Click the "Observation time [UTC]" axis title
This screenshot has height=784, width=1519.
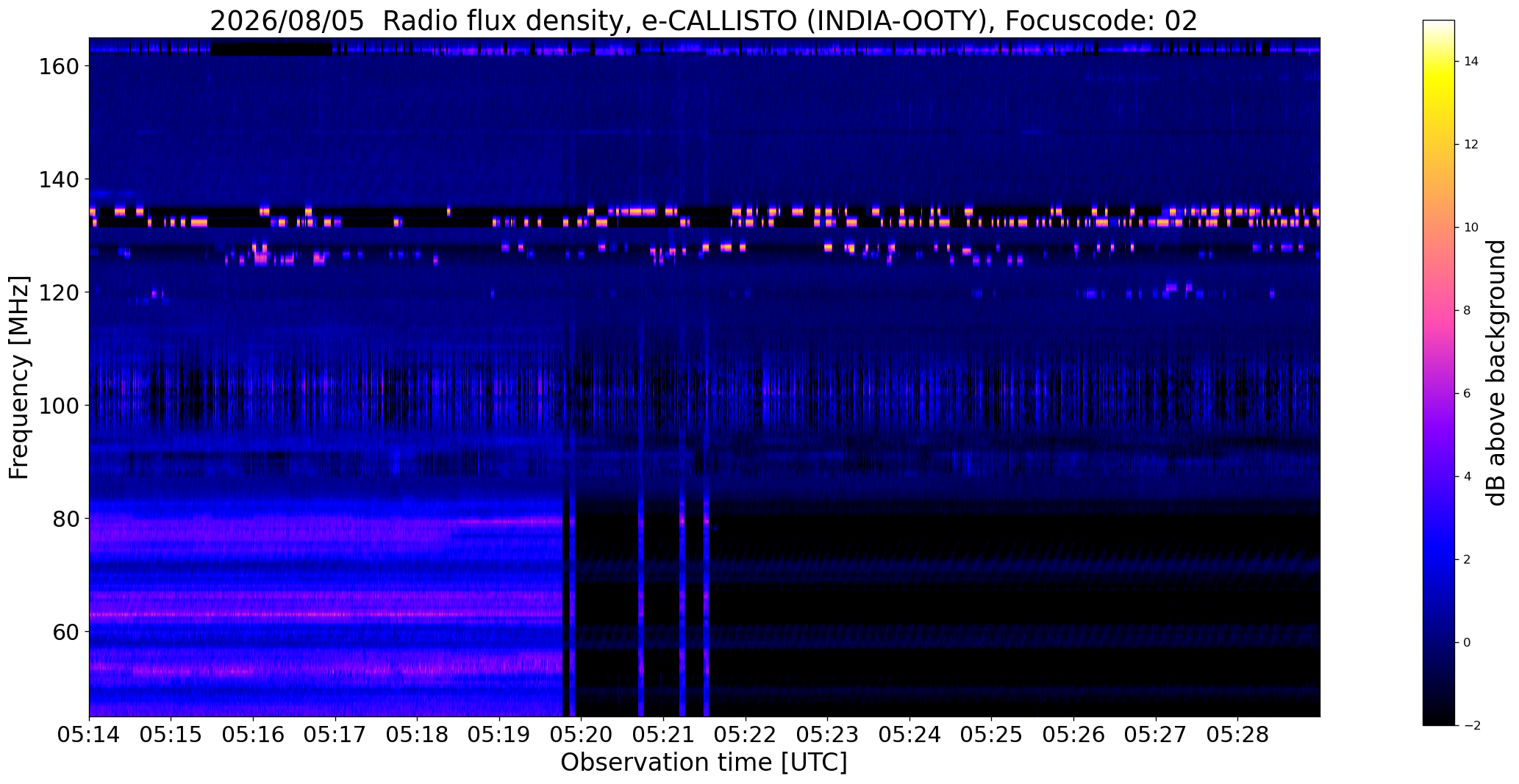coord(704,763)
